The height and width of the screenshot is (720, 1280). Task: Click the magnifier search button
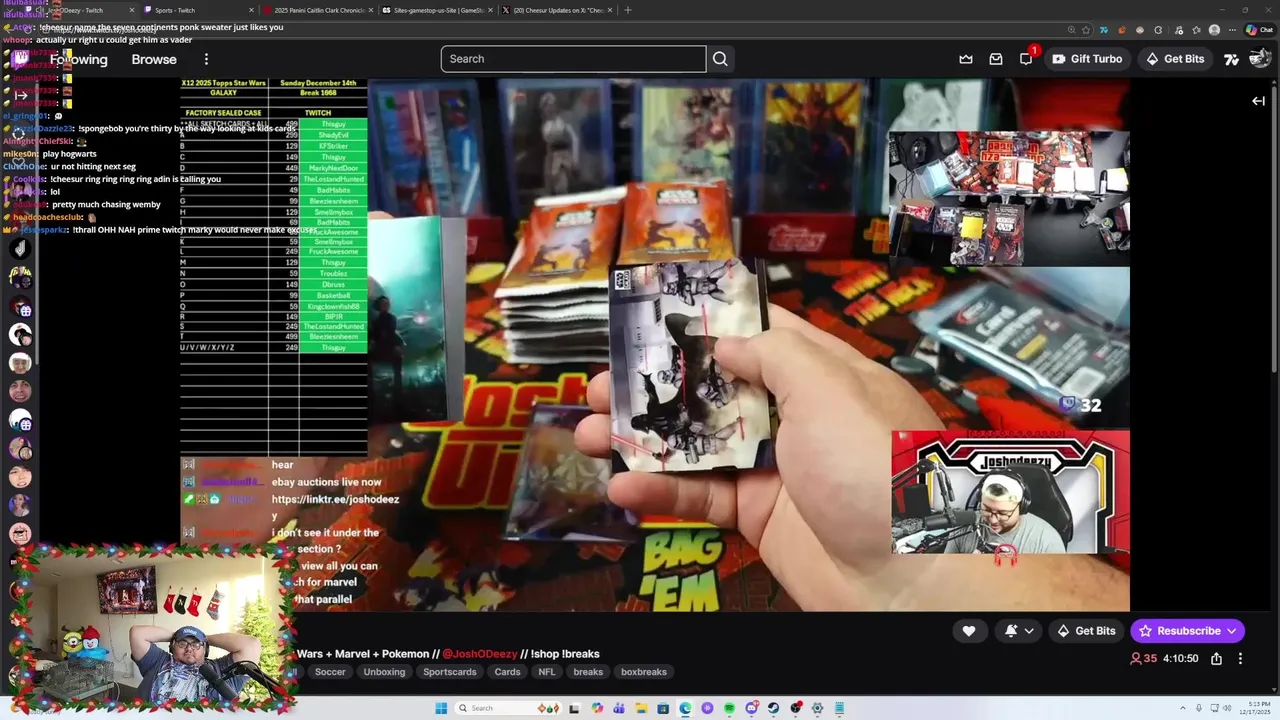point(720,59)
